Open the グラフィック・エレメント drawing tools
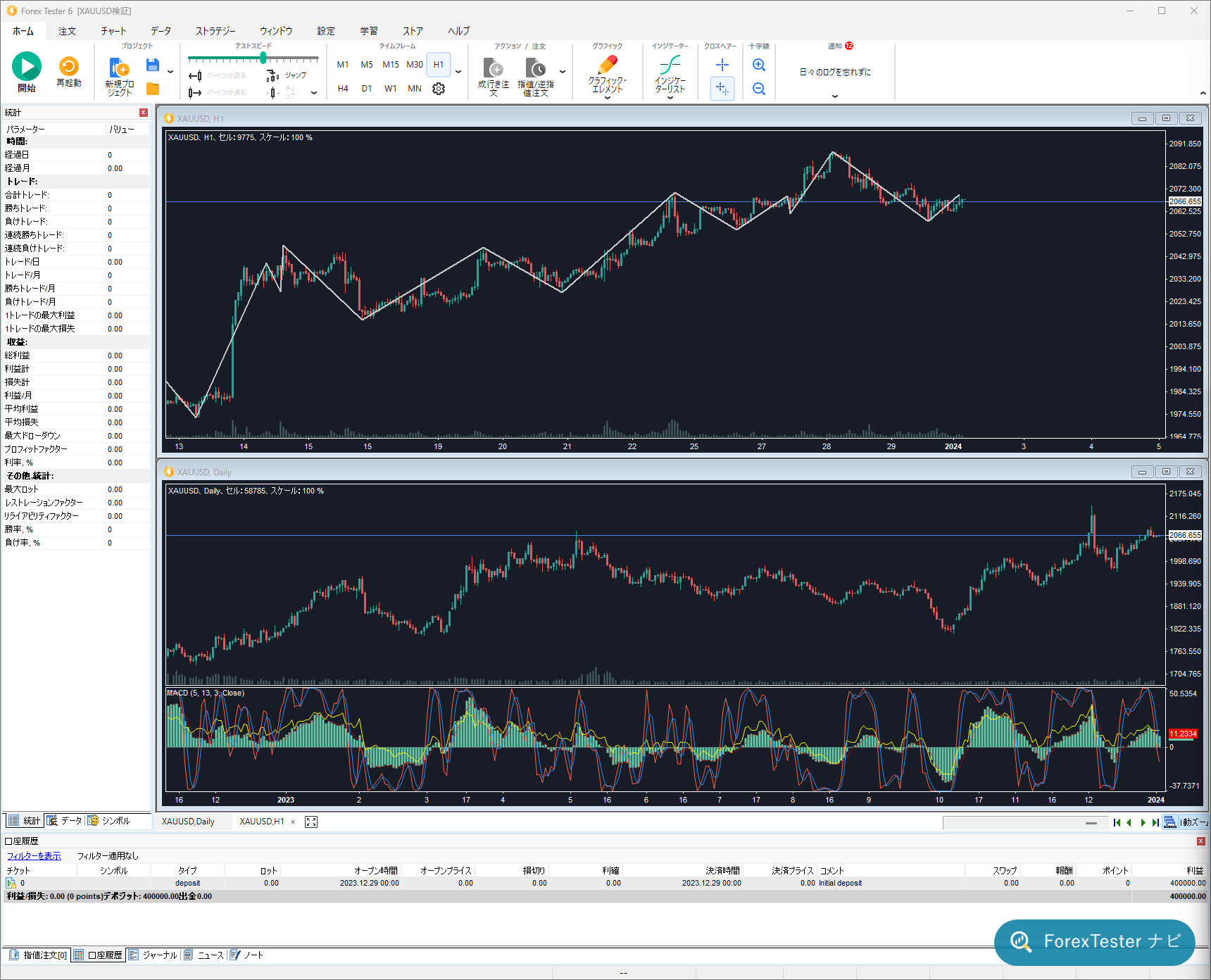This screenshot has height=980, width=1211. pyautogui.click(x=607, y=76)
